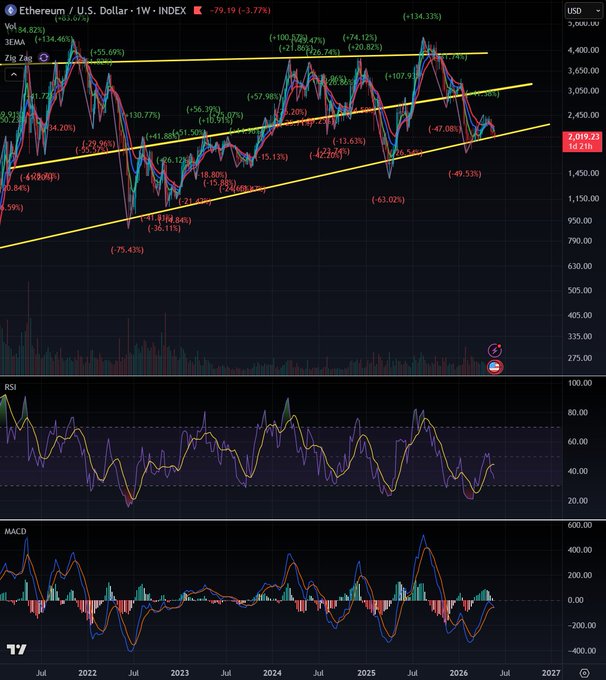Click the 2,450.00 price scale label
Viewport: 606px width, 680px height.
pos(583,115)
